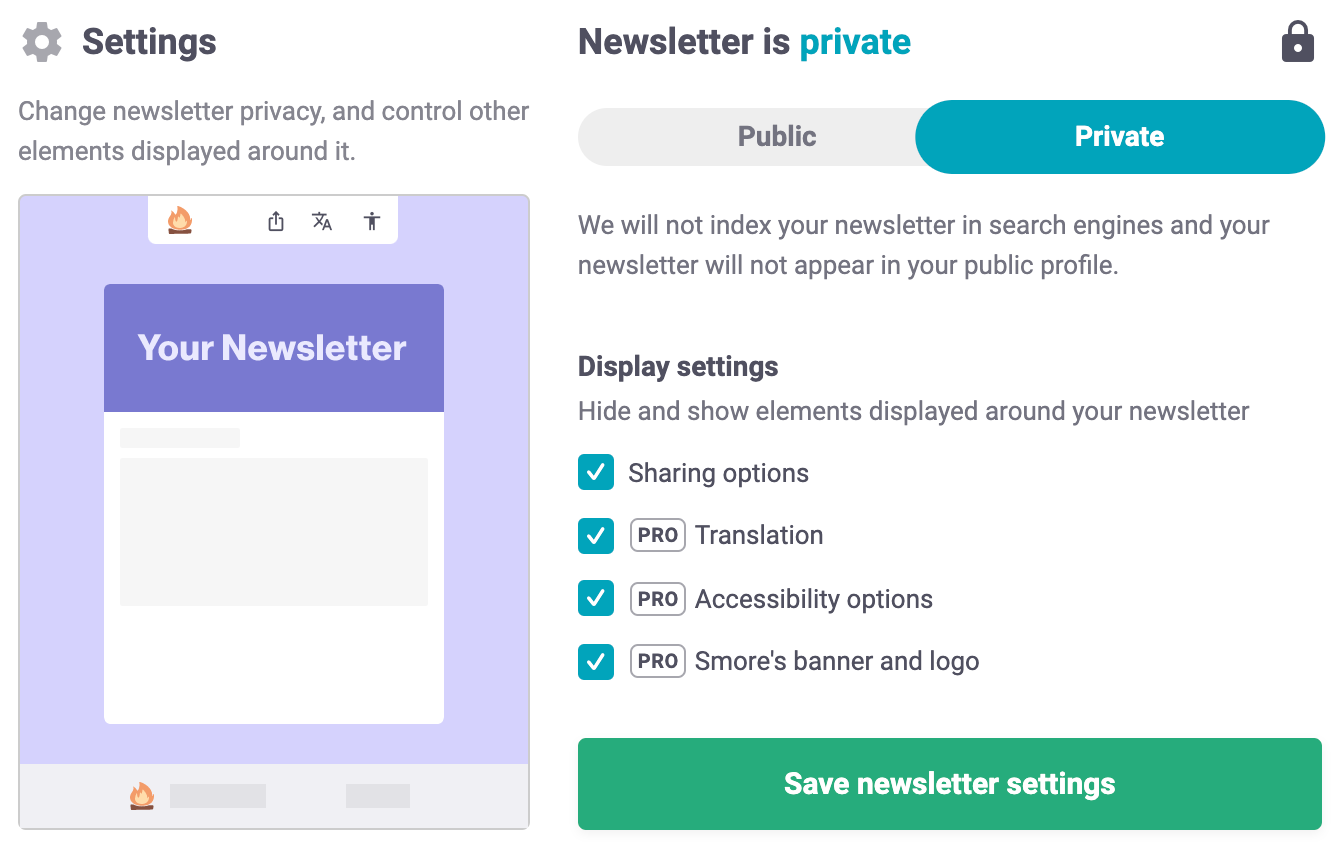
Task: Open the translation icon in preview toolbar
Action: pyautogui.click(x=323, y=221)
